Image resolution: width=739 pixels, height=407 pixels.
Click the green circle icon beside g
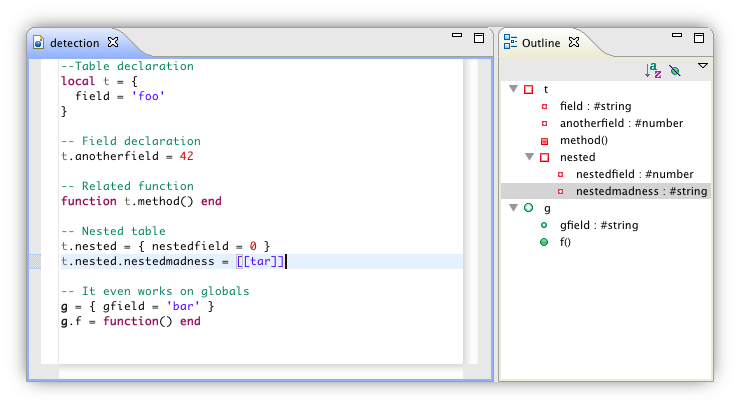tap(528, 208)
